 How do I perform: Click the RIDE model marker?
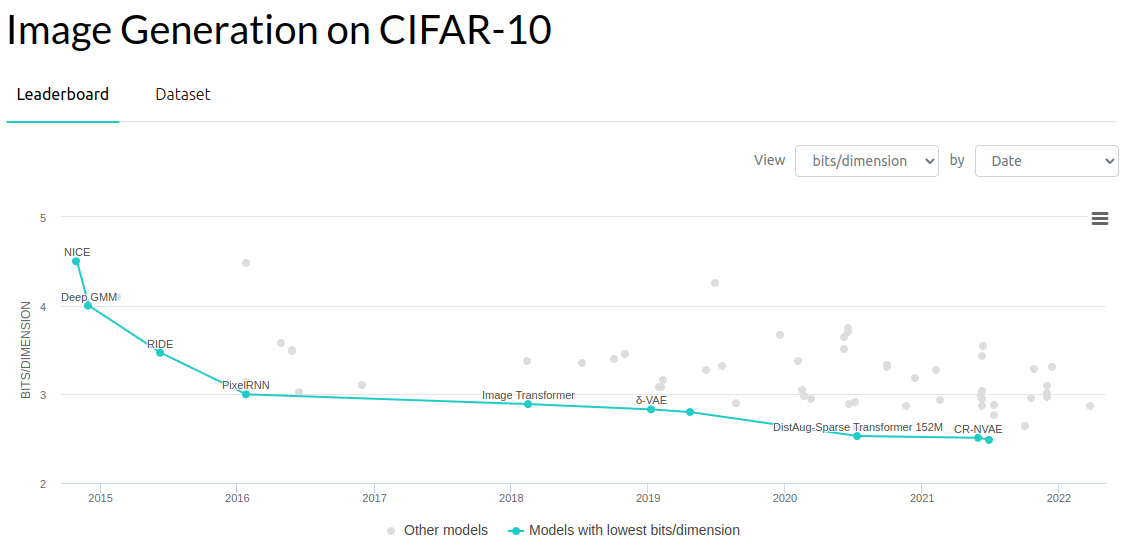(x=160, y=352)
